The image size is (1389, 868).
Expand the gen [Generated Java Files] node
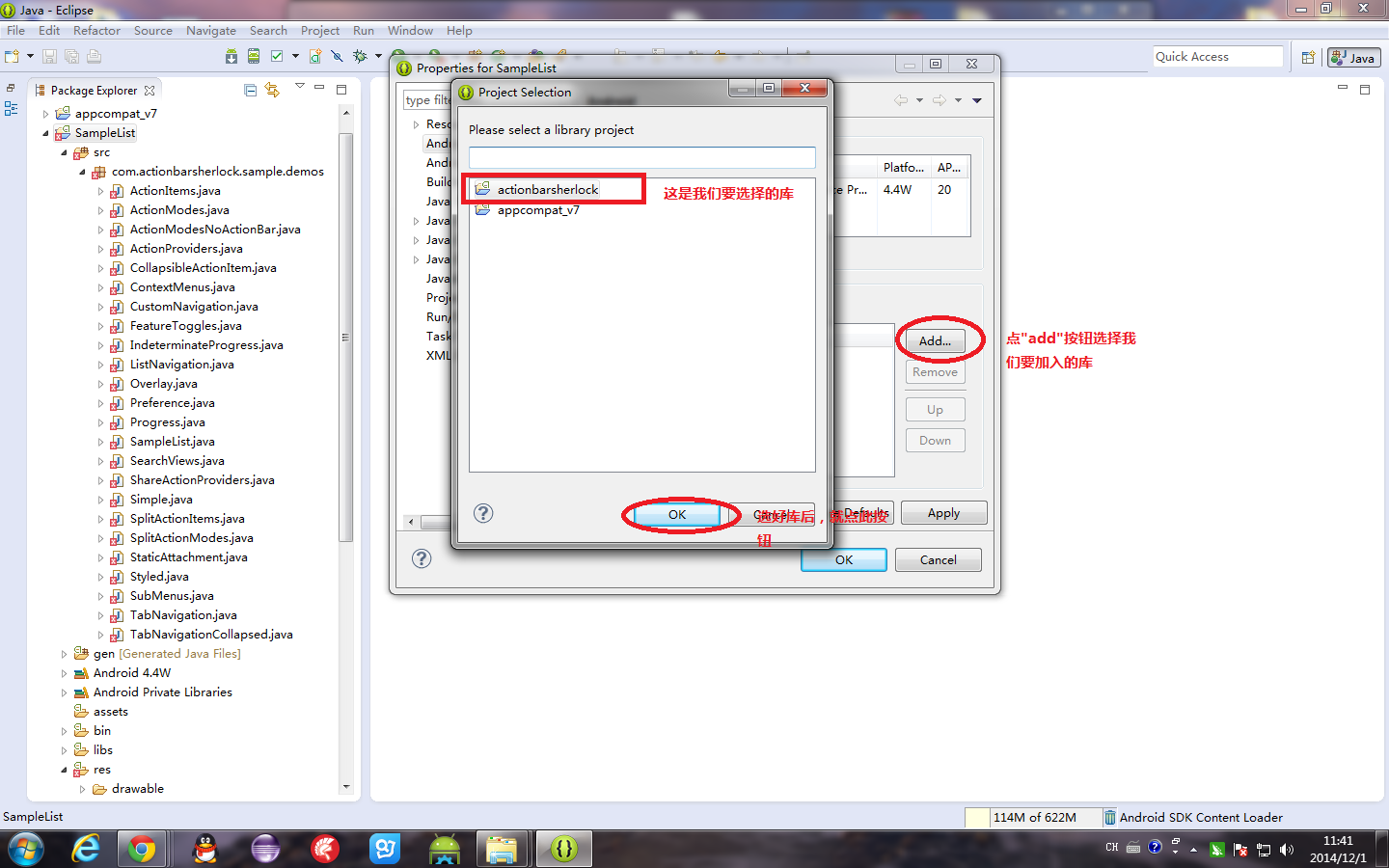[64, 654]
